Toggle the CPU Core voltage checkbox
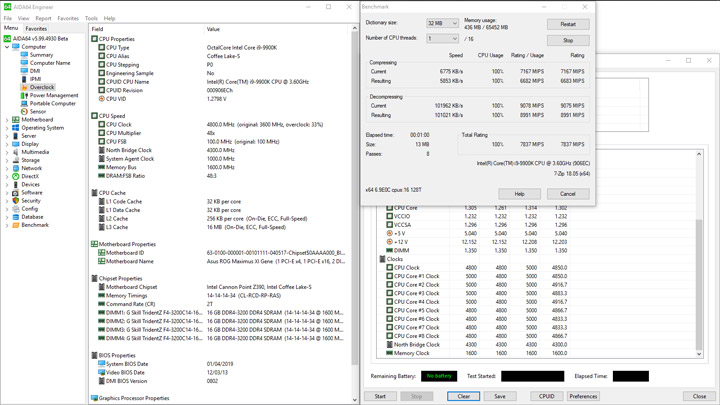This screenshot has width=720, height=405. click(x=389, y=208)
